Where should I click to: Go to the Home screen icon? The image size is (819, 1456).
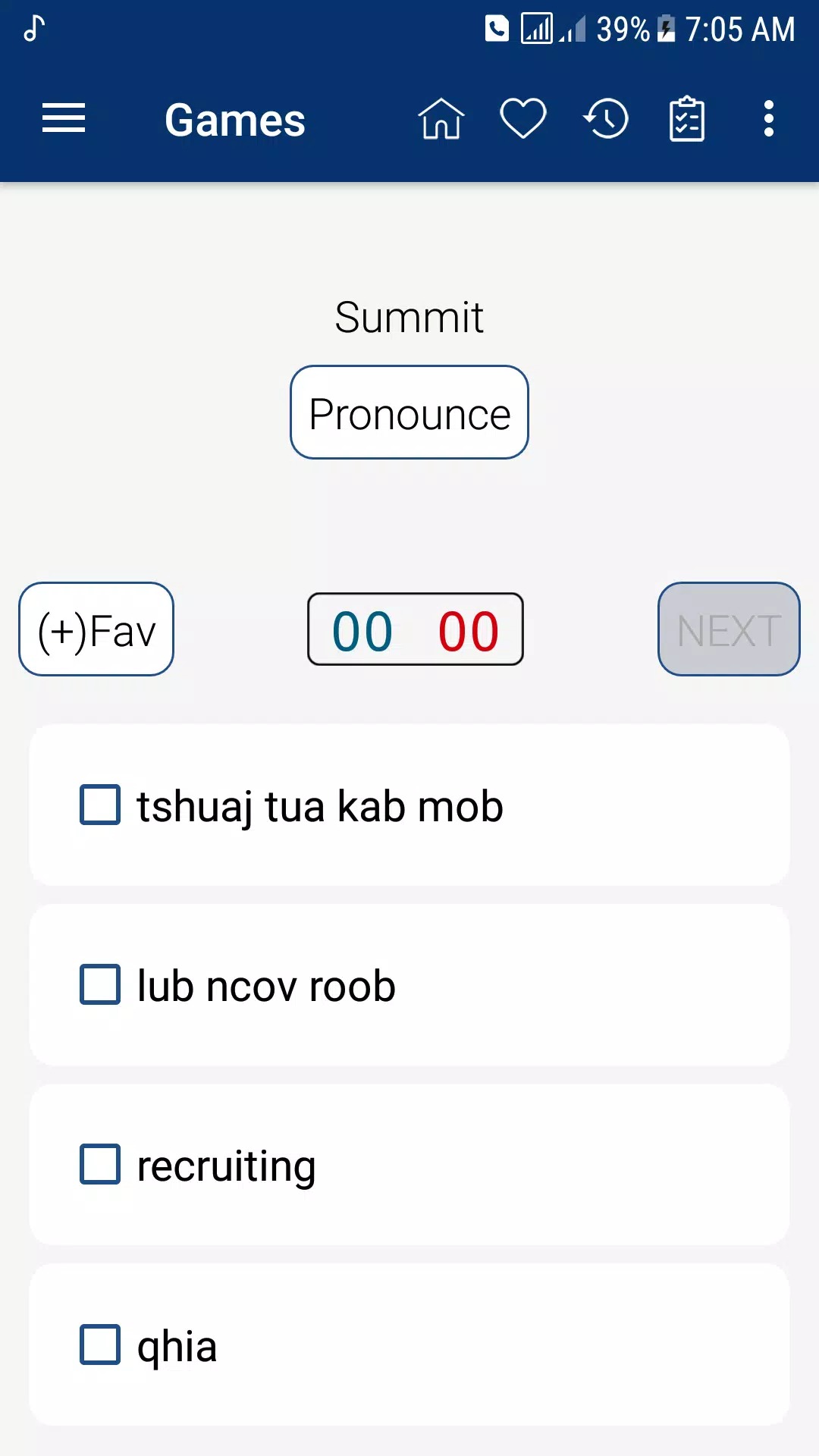pyautogui.click(x=441, y=119)
